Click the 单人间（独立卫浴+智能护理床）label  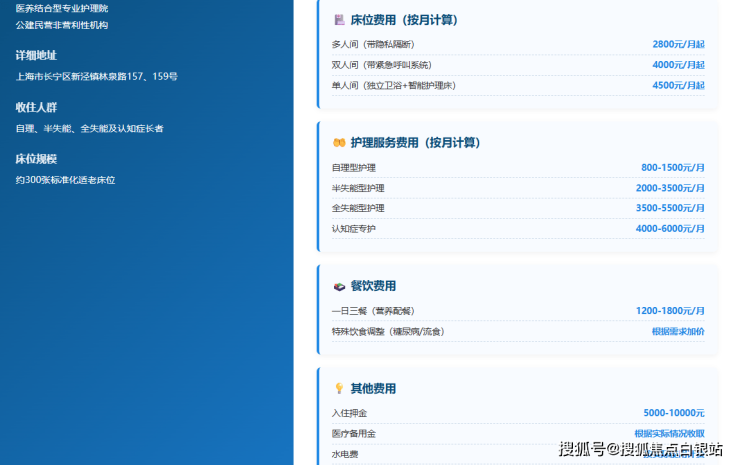(394, 85)
